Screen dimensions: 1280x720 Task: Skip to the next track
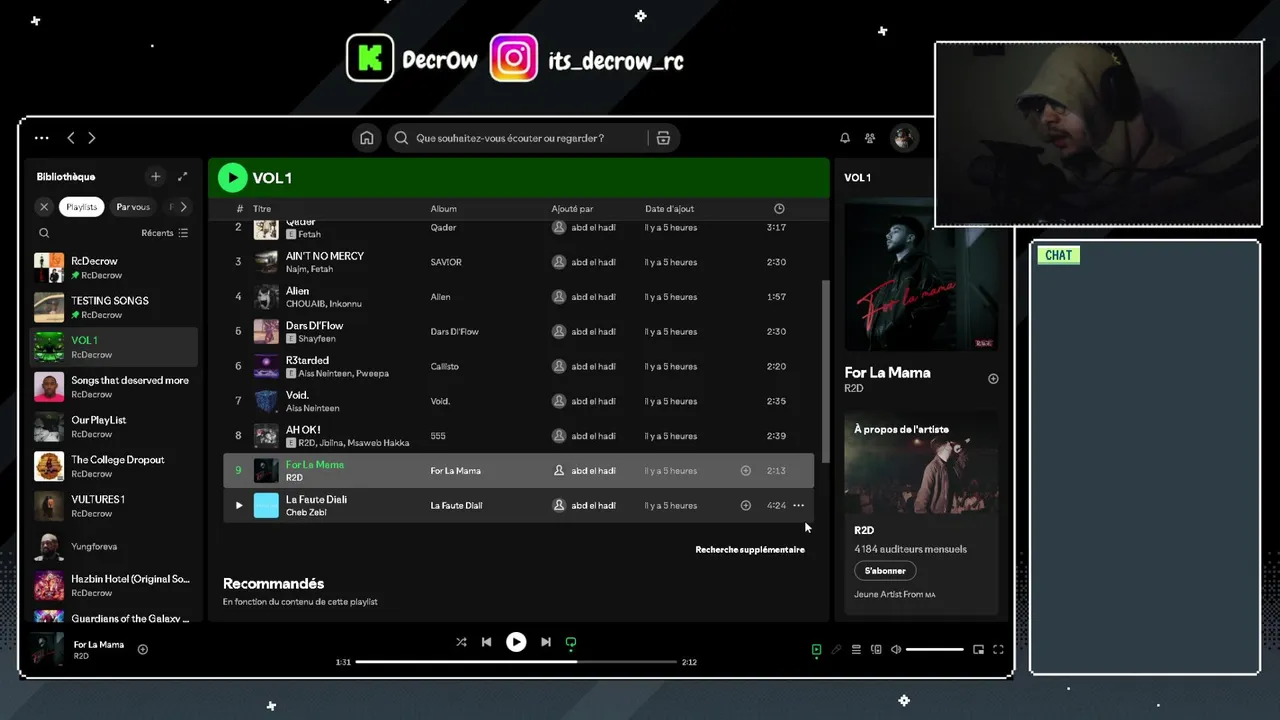(x=546, y=642)
